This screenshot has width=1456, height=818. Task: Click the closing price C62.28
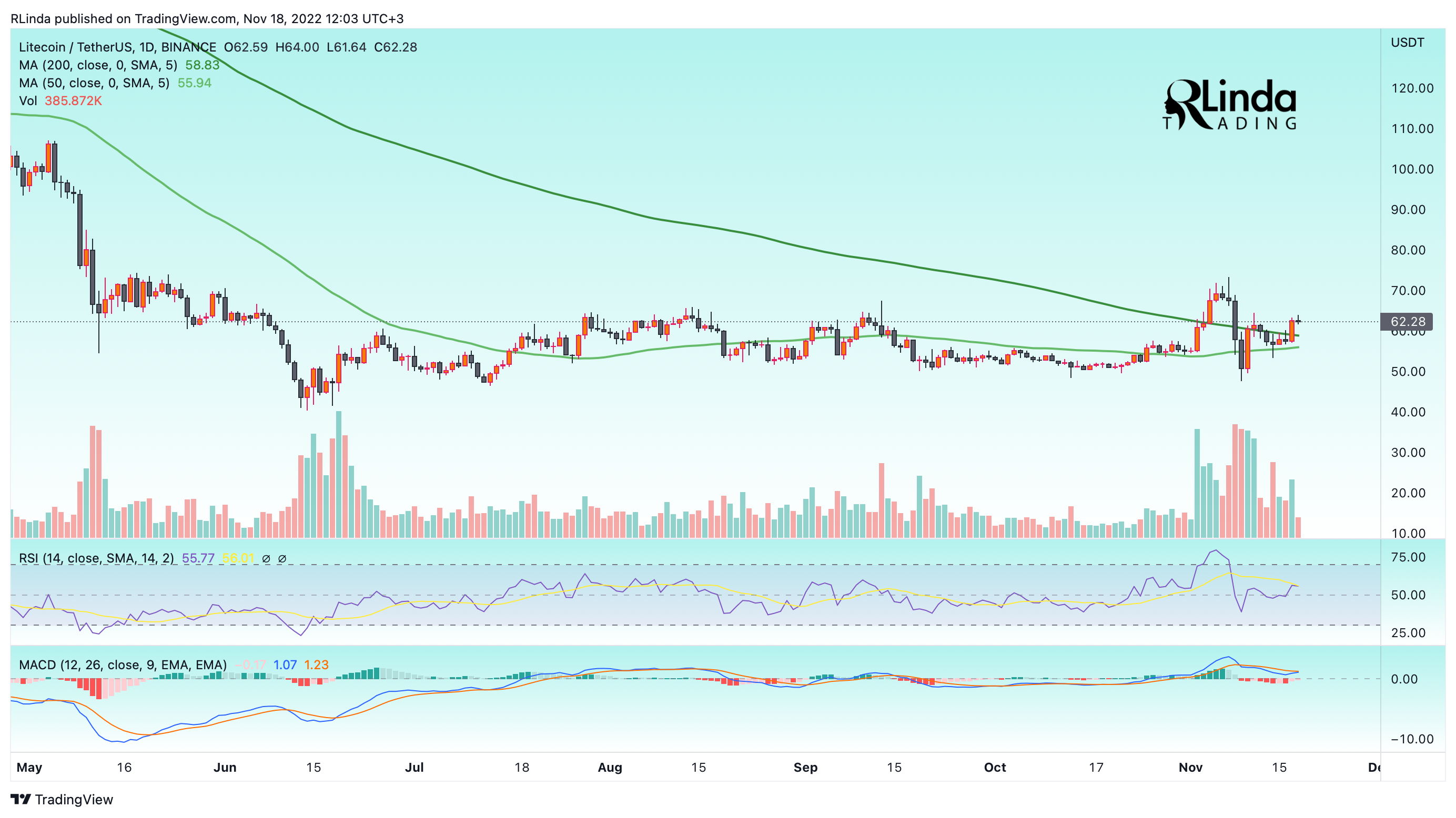click(396, 47)
